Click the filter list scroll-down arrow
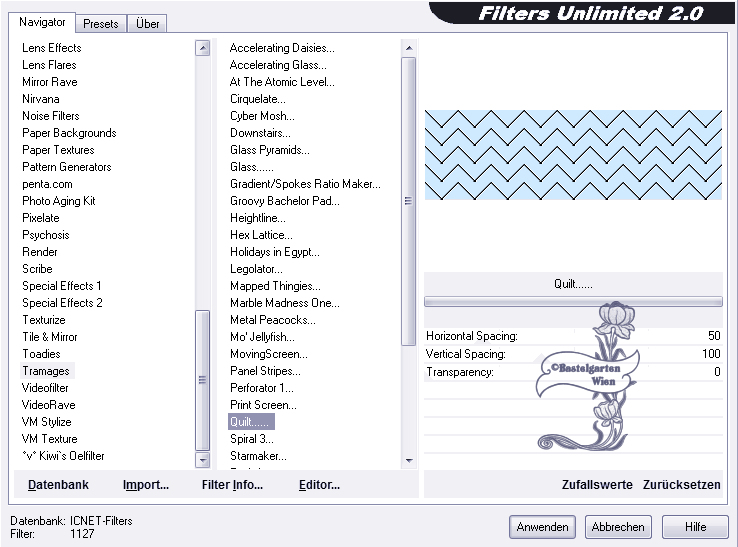The width and height of the screenshot is (738, 547). click(x=409, y=460)
